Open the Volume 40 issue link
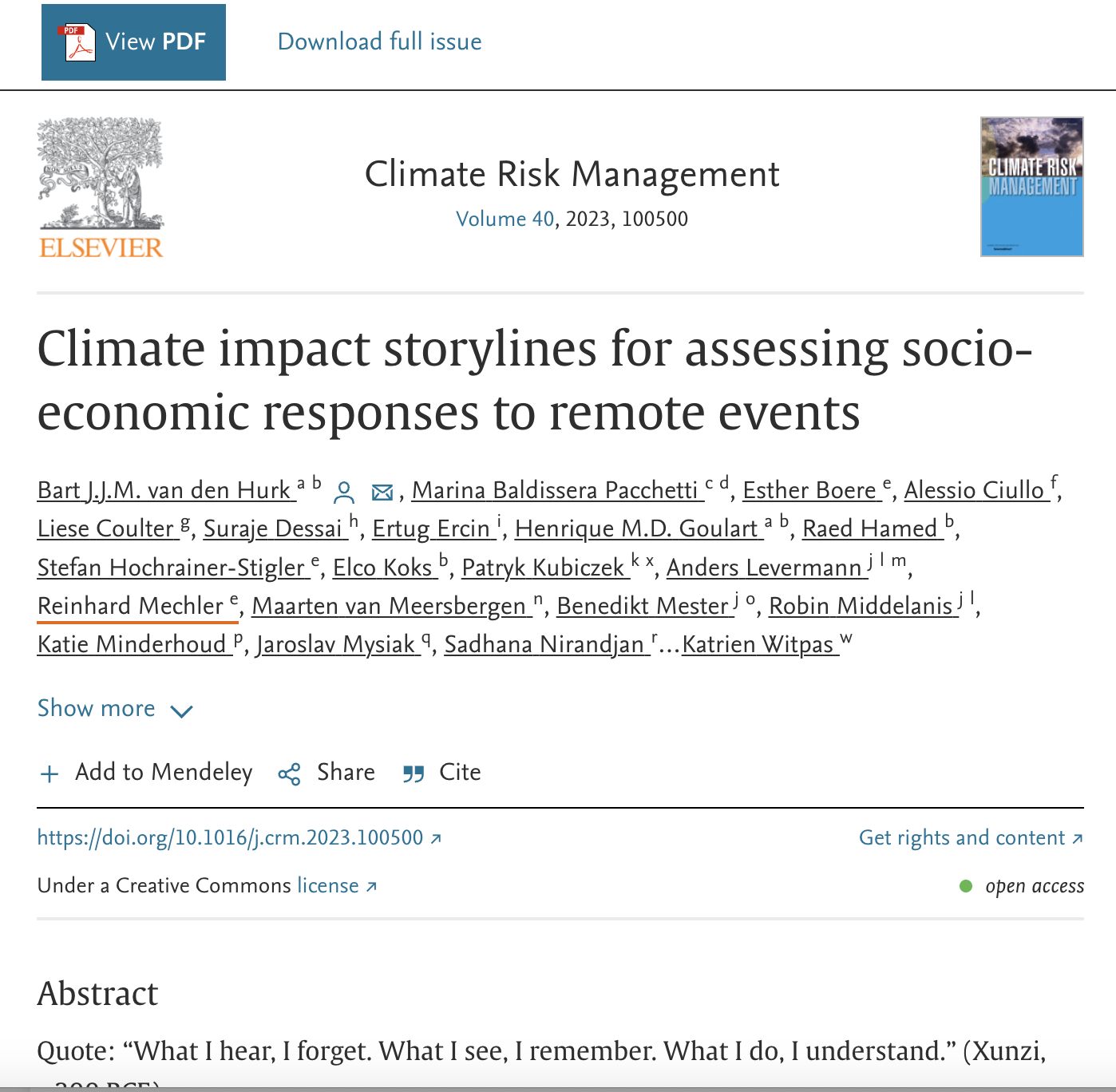Viewport: 1116px width, 1092px height. [503, 218]
